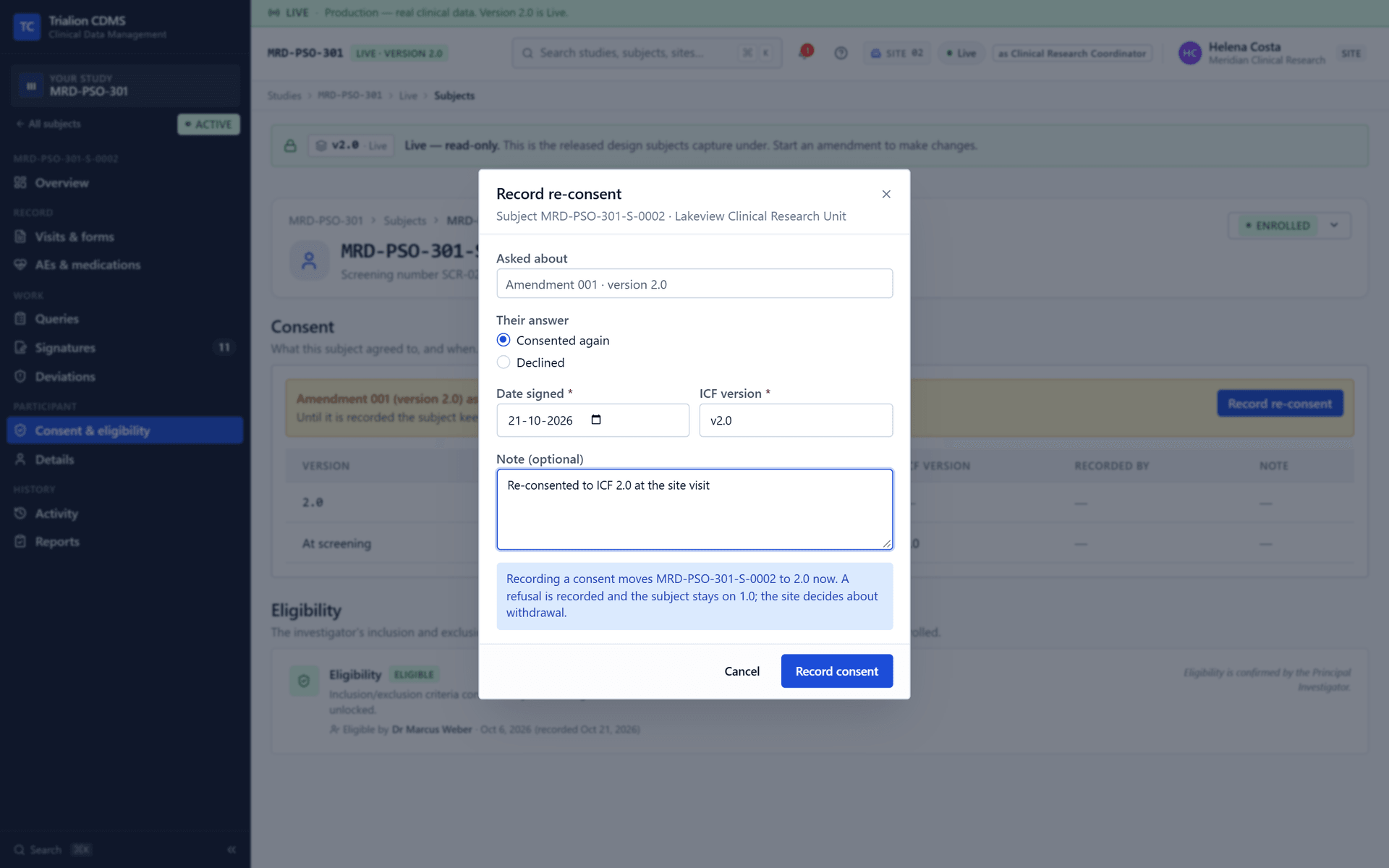The image size is (1389, 868).
Task: Click the help question mark icon
Action: (x=841, y=53)
